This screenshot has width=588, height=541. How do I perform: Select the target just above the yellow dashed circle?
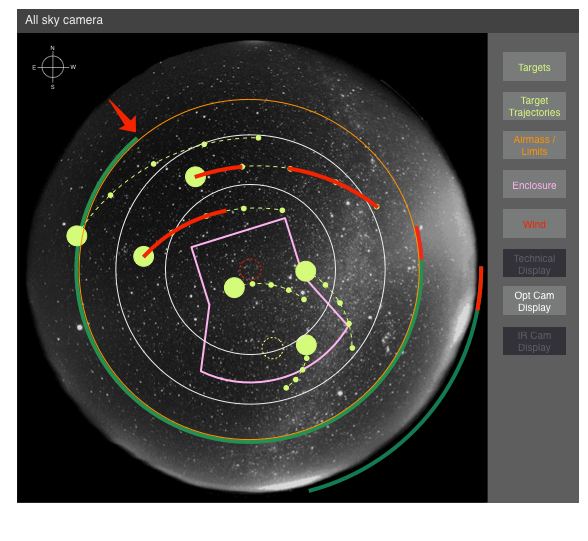click(306, 345)
